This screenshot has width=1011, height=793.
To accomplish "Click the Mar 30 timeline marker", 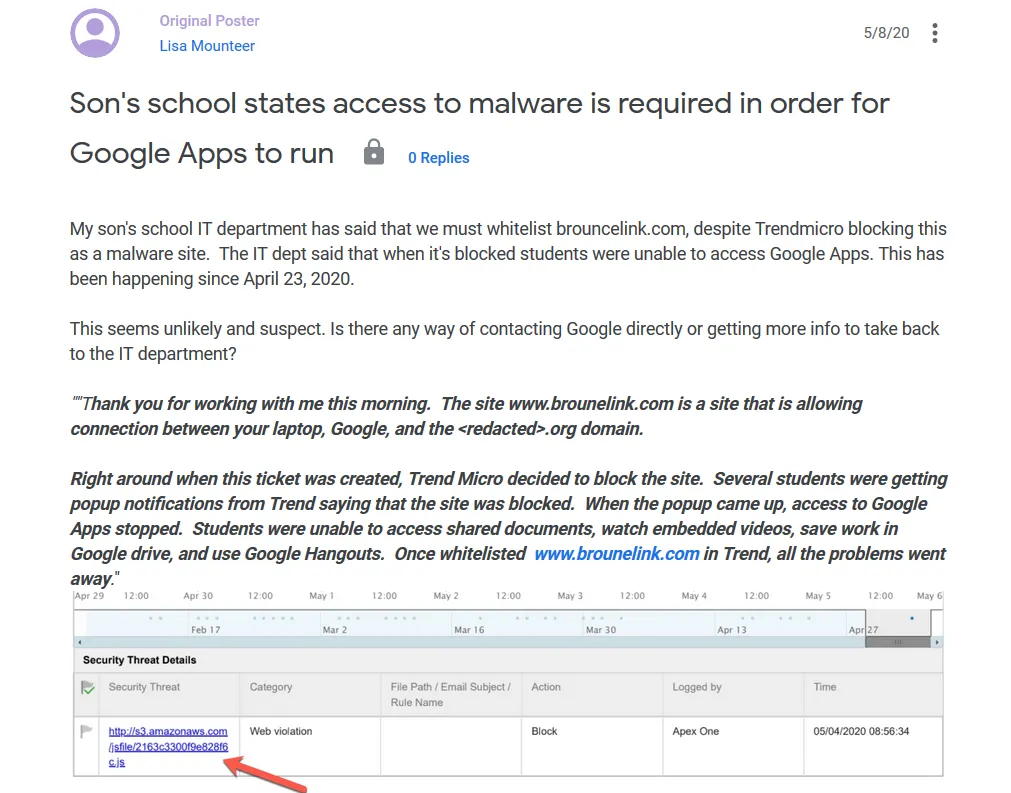I will pyautogui.click(x=600, y=630).
